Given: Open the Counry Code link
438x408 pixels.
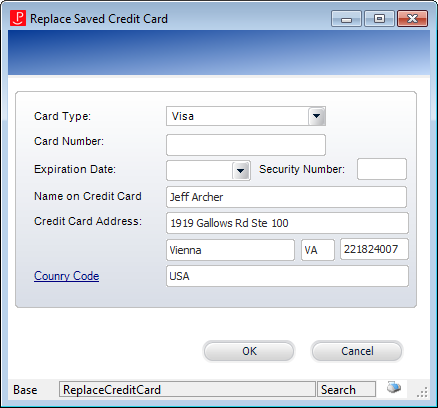Looking at the screenshot, I should point(66,276).
